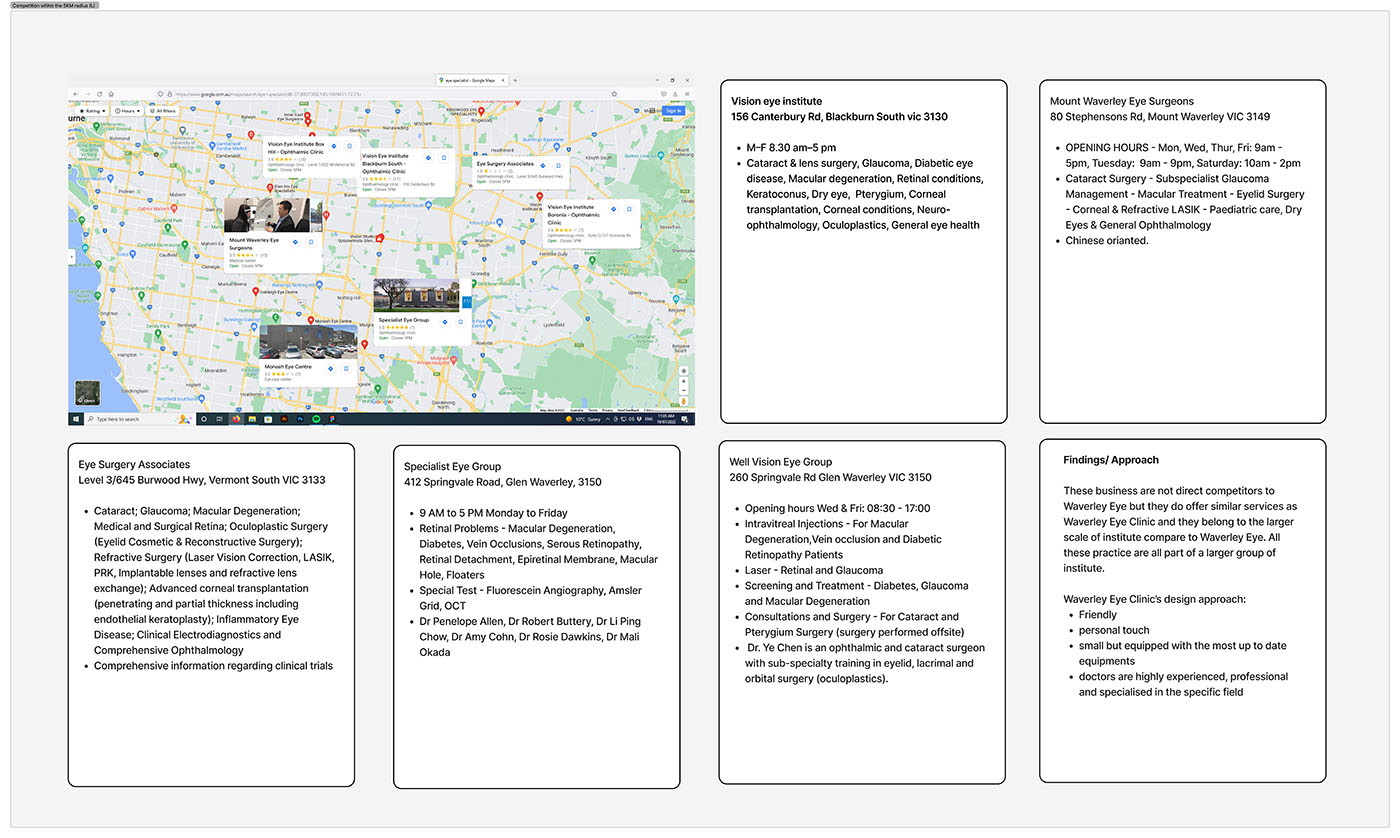Viewport: 1400px width, 838px height.
Task: Open the Rating filter dropdown
Action: tap(92, 111)
